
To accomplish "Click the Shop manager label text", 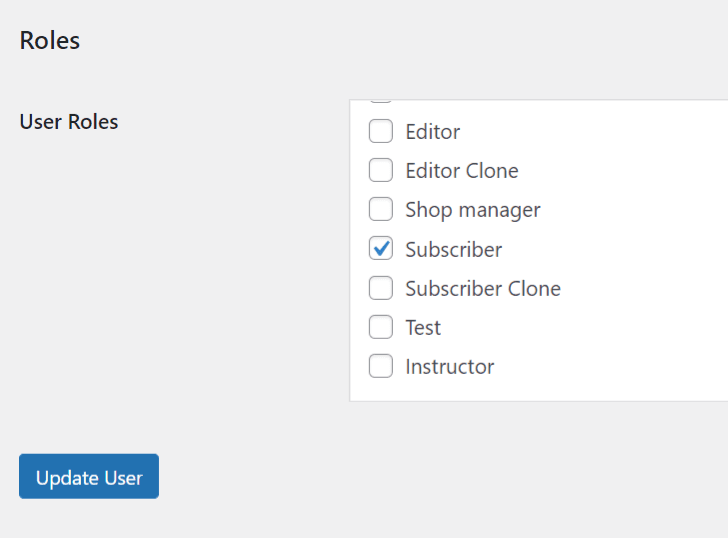I will click(473, 210).
